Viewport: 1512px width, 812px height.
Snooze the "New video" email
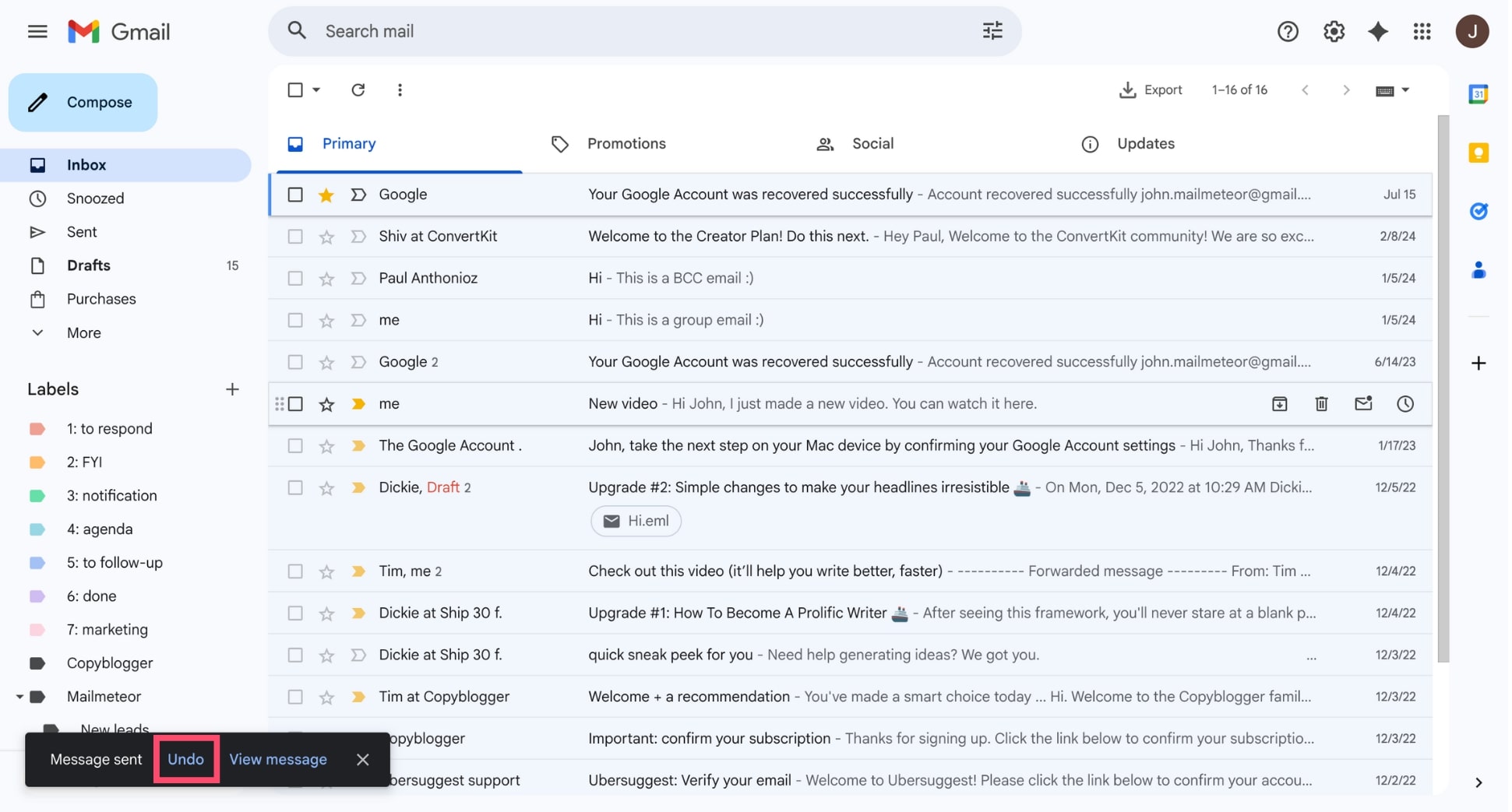click(x=1405, y=403)
